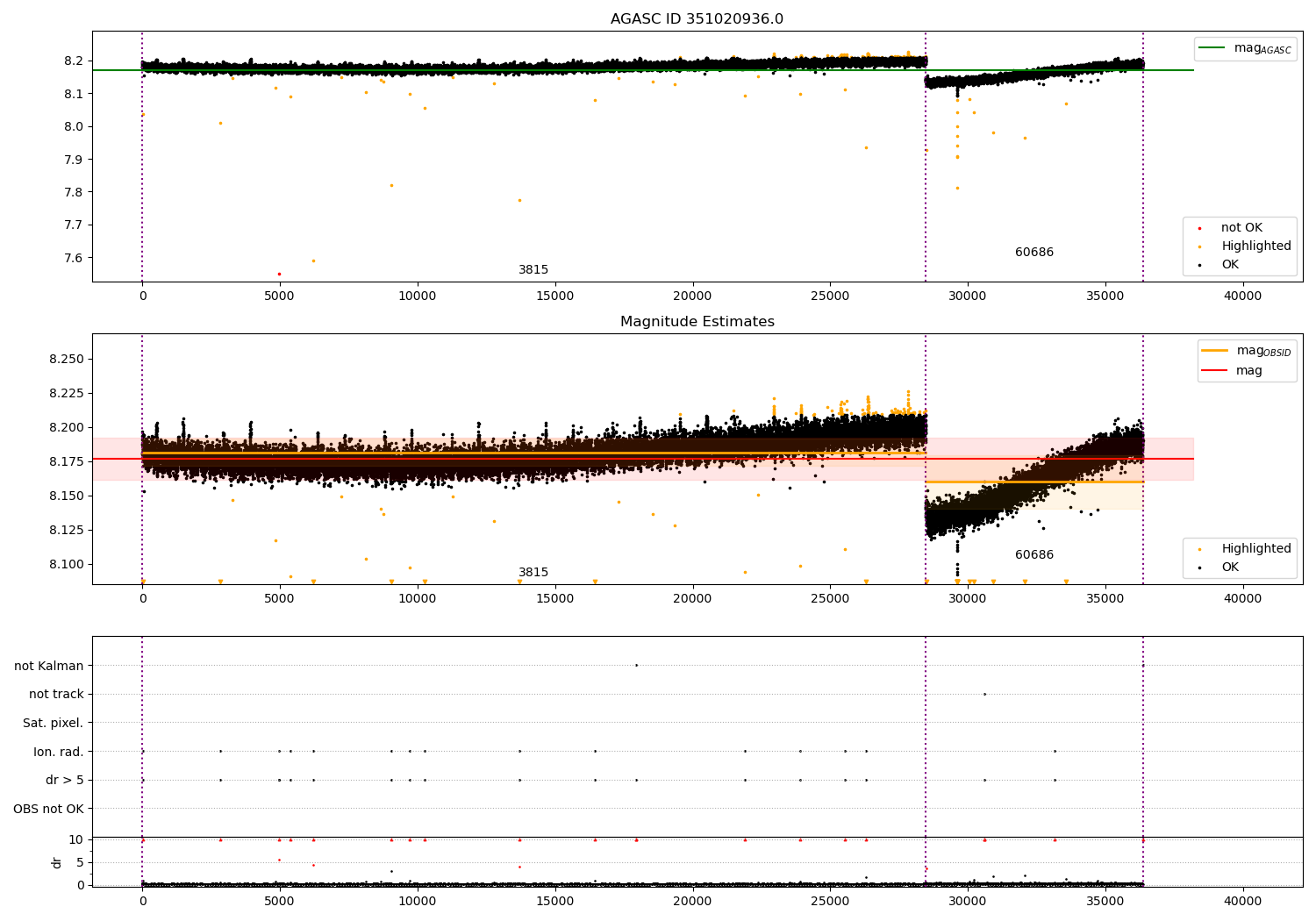Click the 40000 x-axis tick of bottom plot
The image size is (1316, 921).
pyautogui.click(x=1242, y=901)
